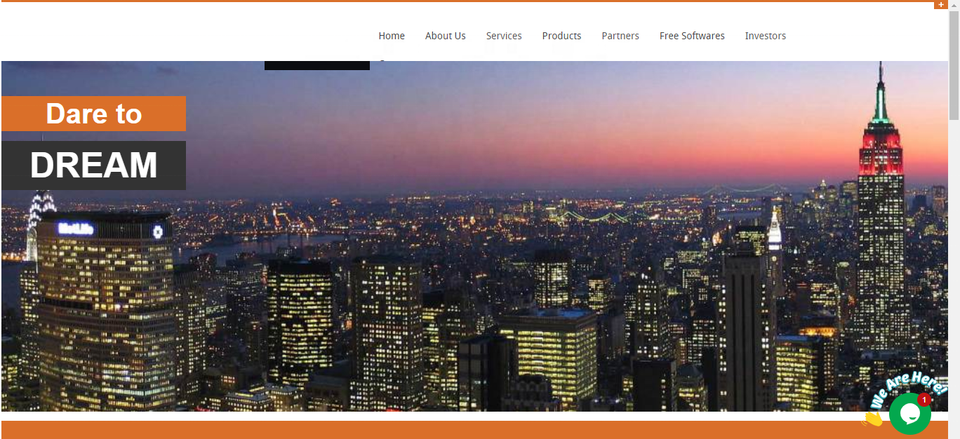The image size is (960, 439).
Task: Click the We Are Here chat label
Action: point(908,391)
